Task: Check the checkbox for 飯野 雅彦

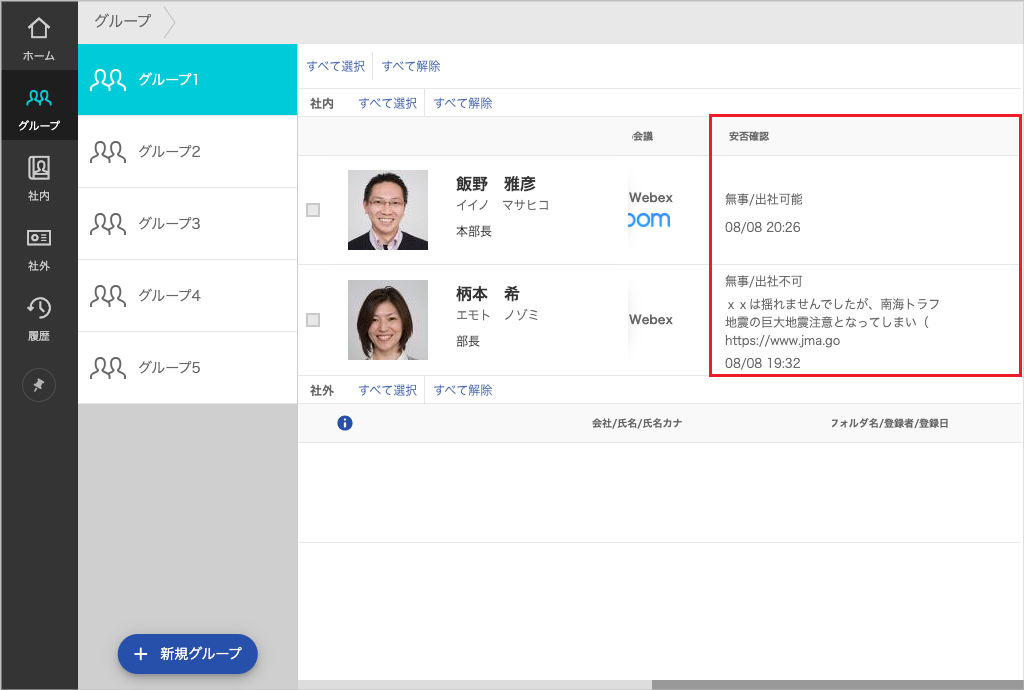Action: coord(313,210)
